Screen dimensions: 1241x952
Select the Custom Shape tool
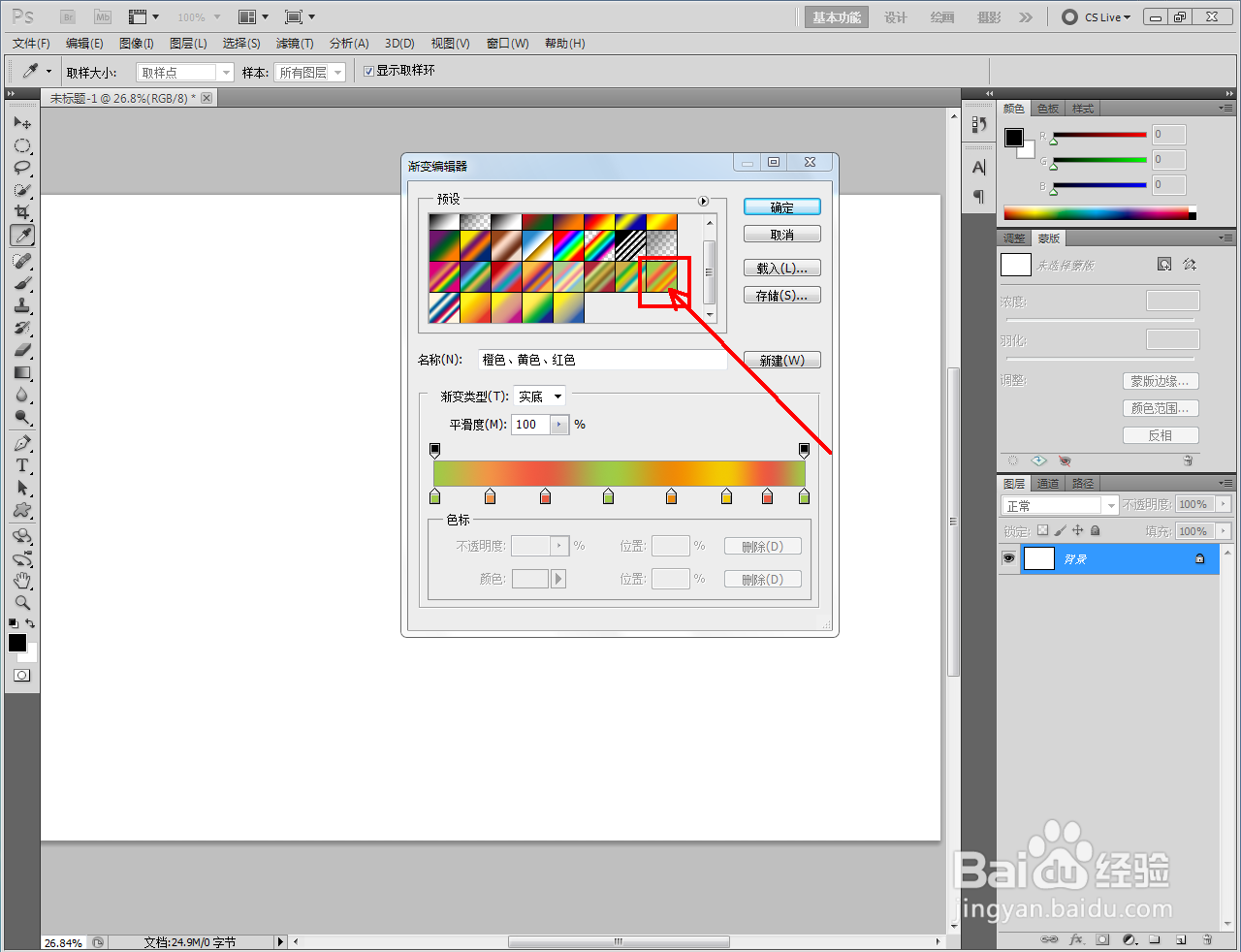click(x=22, y=510)
